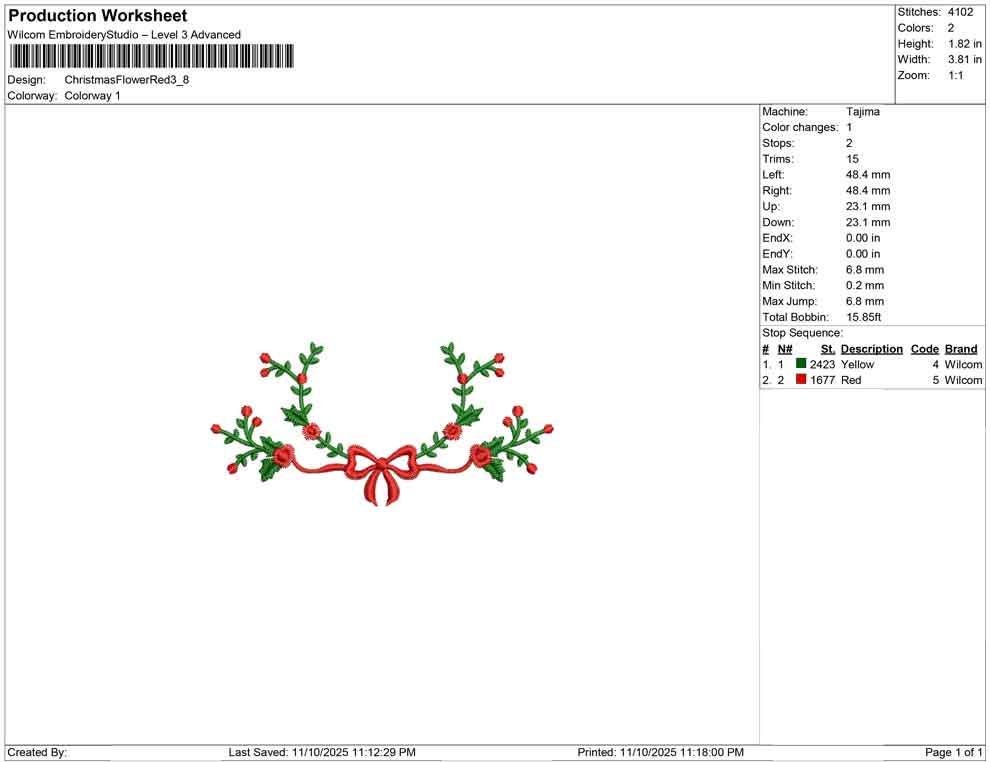Screen dimensions: 990x762
Task: Click the Brand column header
Action: pos(961,348)
